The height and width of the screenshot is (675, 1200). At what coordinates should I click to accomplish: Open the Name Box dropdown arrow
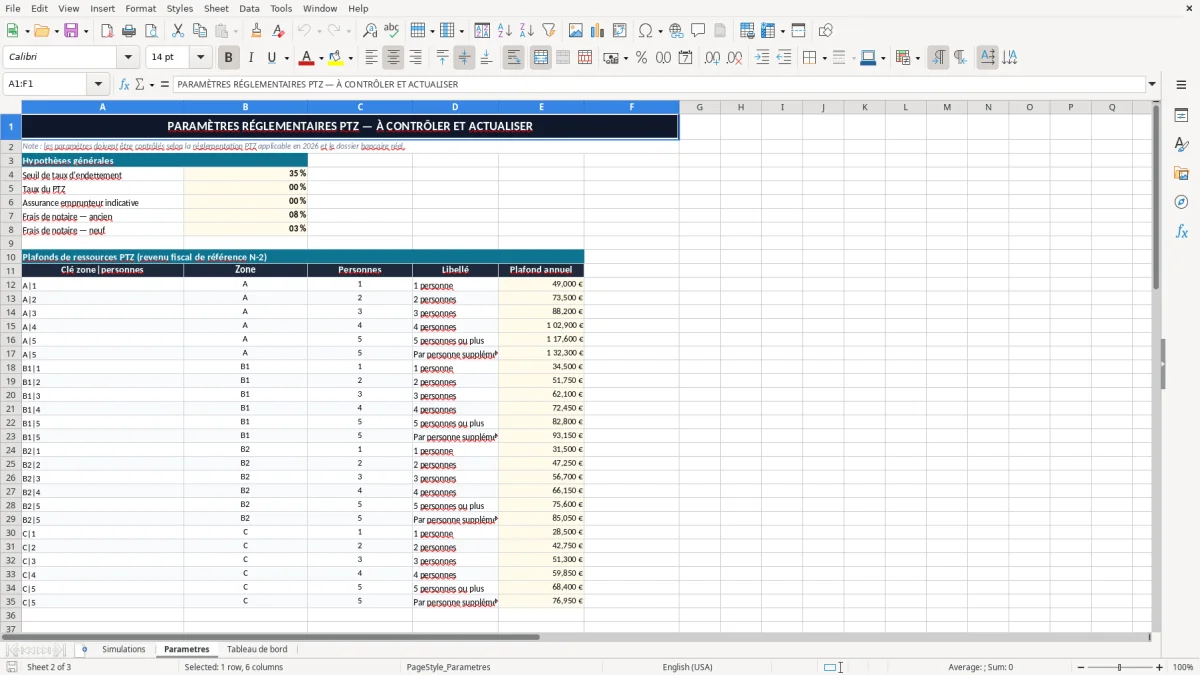(x=98, y=85)
